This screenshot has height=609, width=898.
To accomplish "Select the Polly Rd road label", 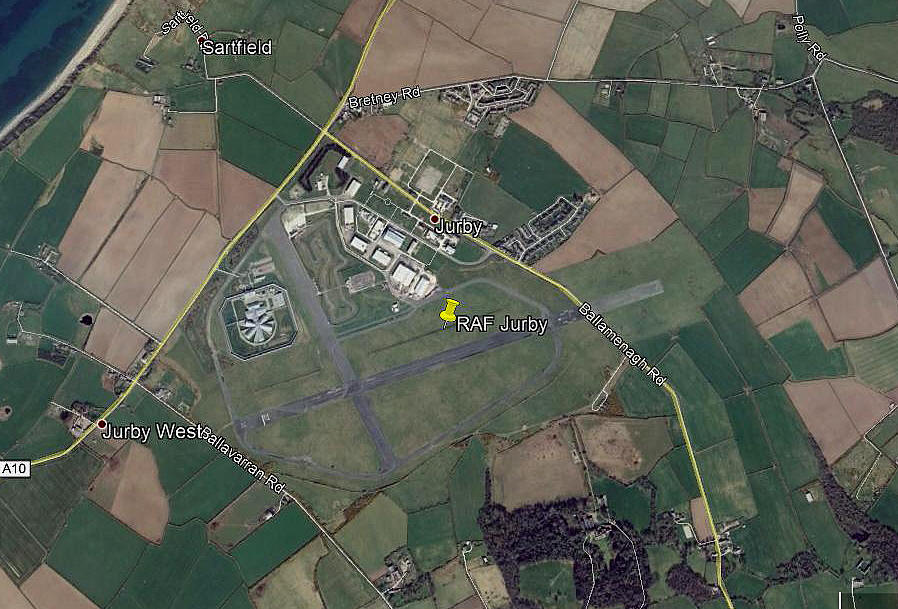I will [808, 38].
